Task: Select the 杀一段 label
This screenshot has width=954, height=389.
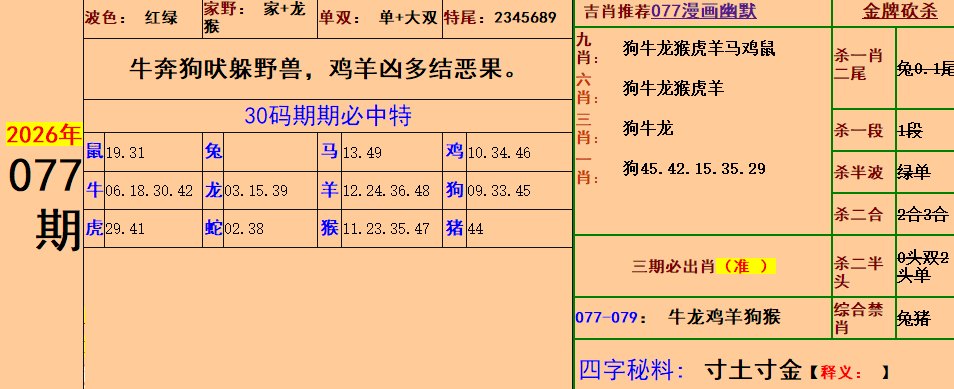Action: pos(858,130)
